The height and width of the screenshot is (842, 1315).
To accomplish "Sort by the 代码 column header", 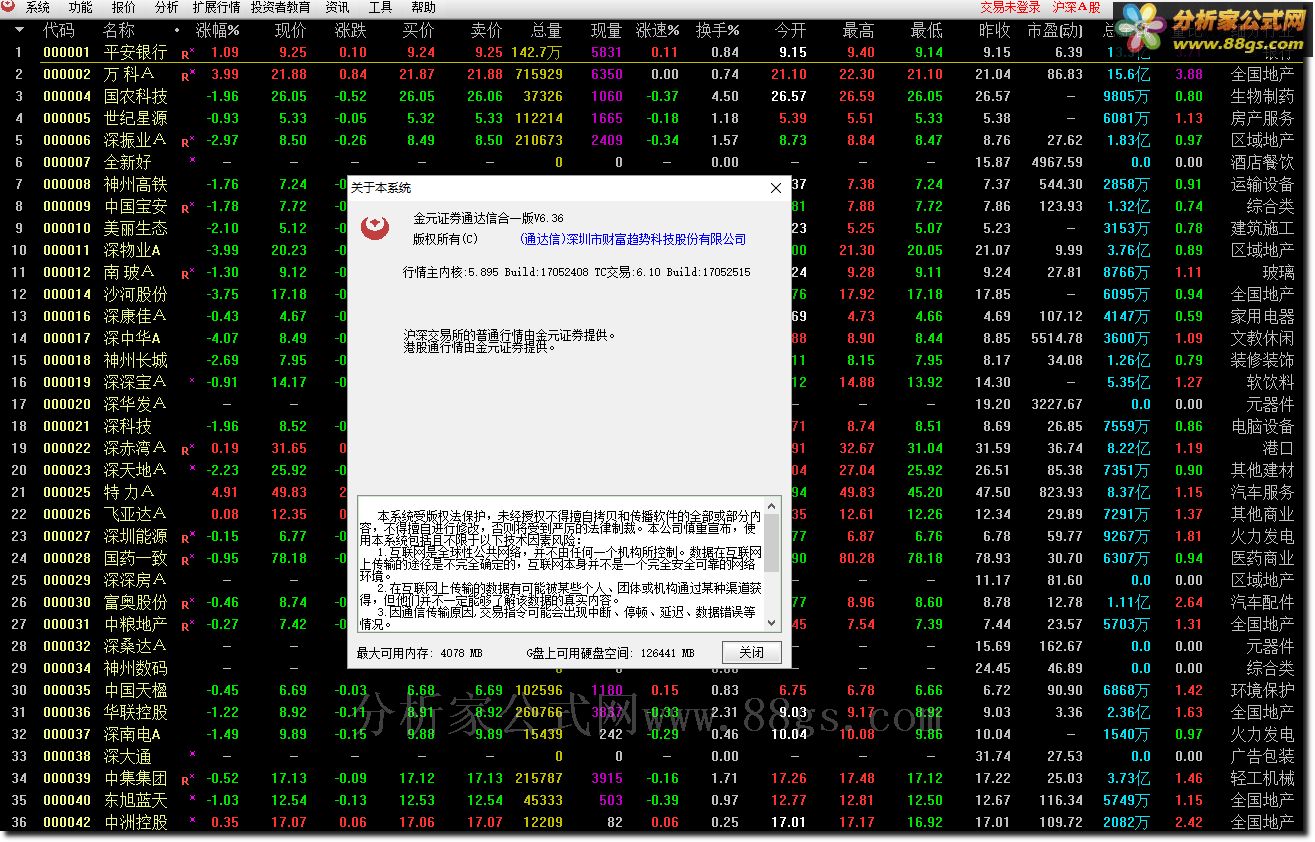I will (x=59, y=31).
